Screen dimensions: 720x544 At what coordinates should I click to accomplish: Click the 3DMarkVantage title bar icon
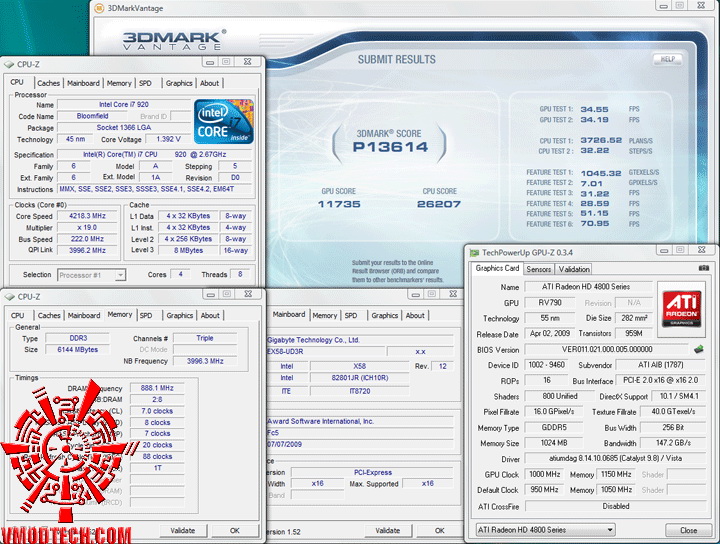click(99, 8)
